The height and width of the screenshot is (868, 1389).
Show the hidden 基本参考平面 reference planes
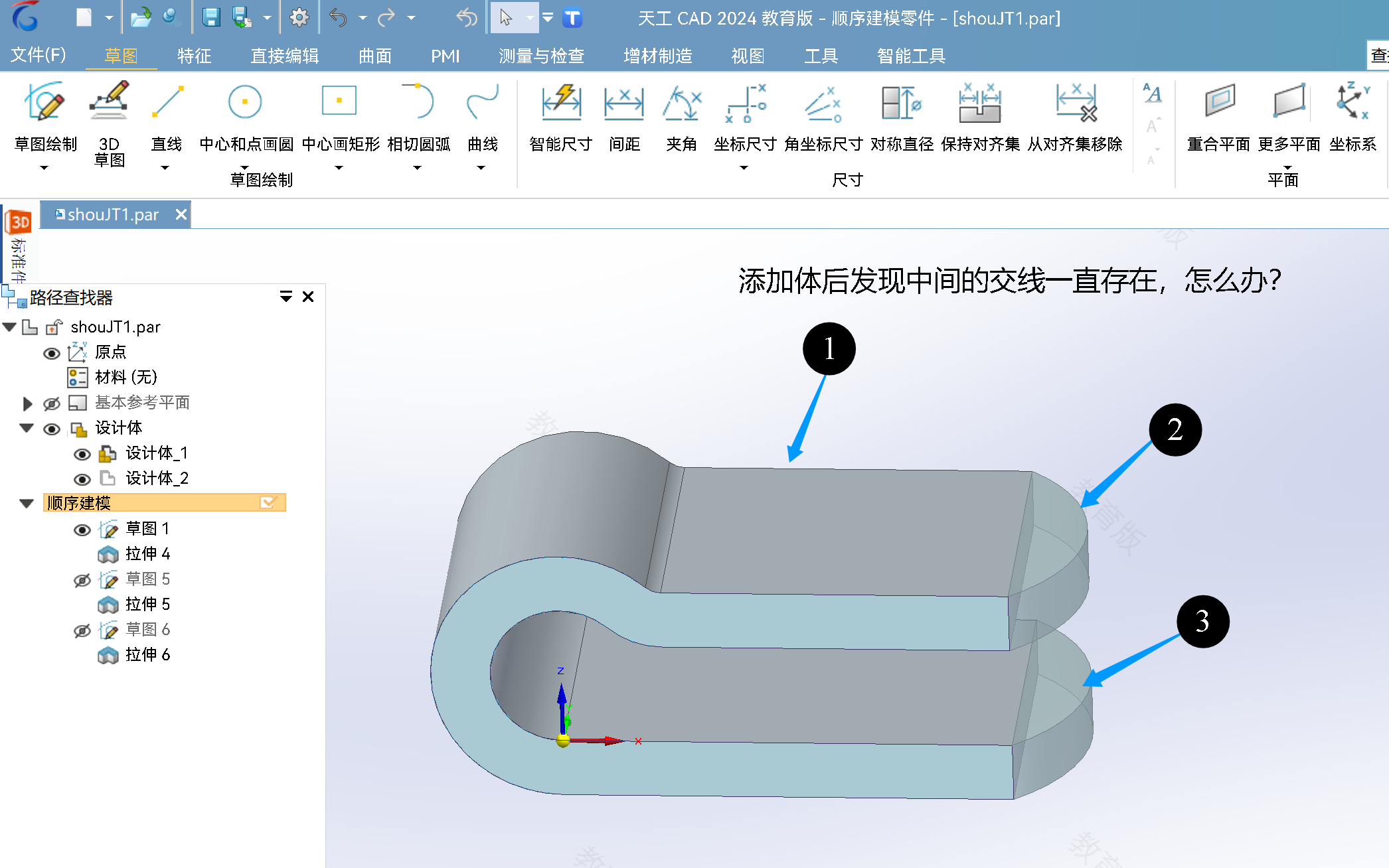point(51,403)
